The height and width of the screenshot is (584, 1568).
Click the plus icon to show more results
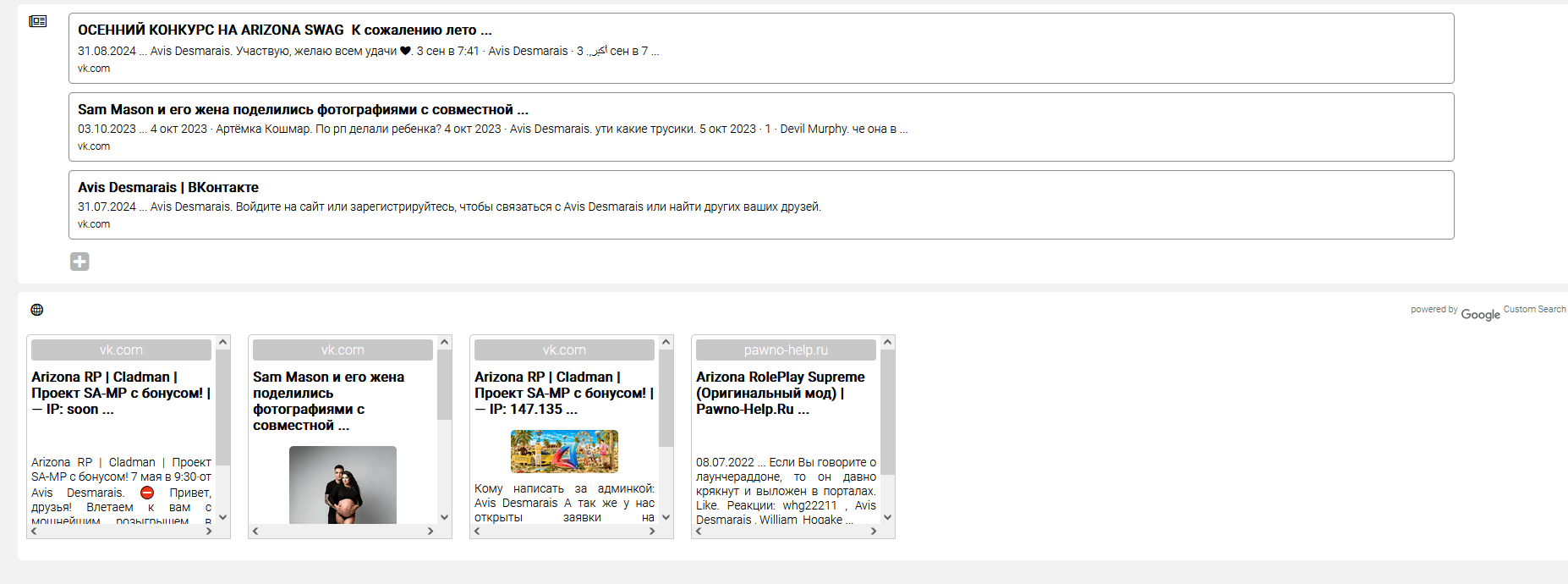pyautogui.click(x=79, y=262)
